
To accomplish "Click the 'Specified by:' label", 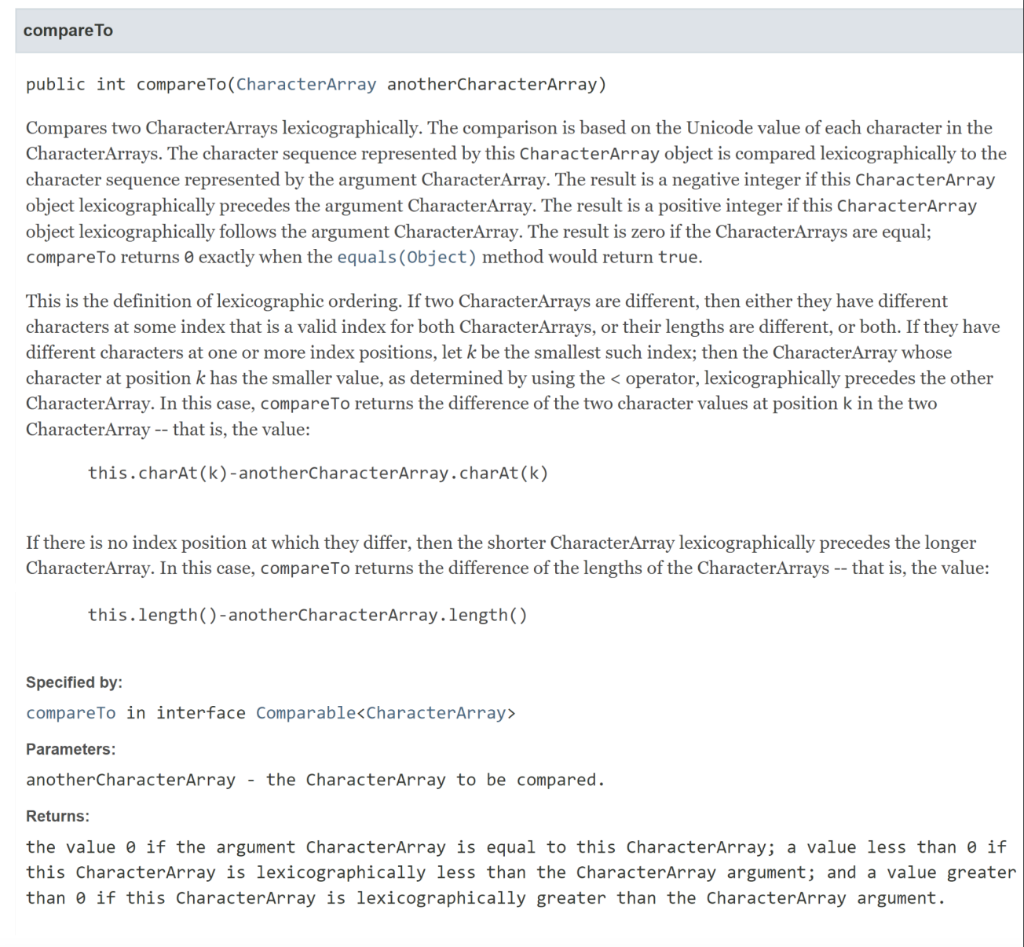I will click(74, 682).
